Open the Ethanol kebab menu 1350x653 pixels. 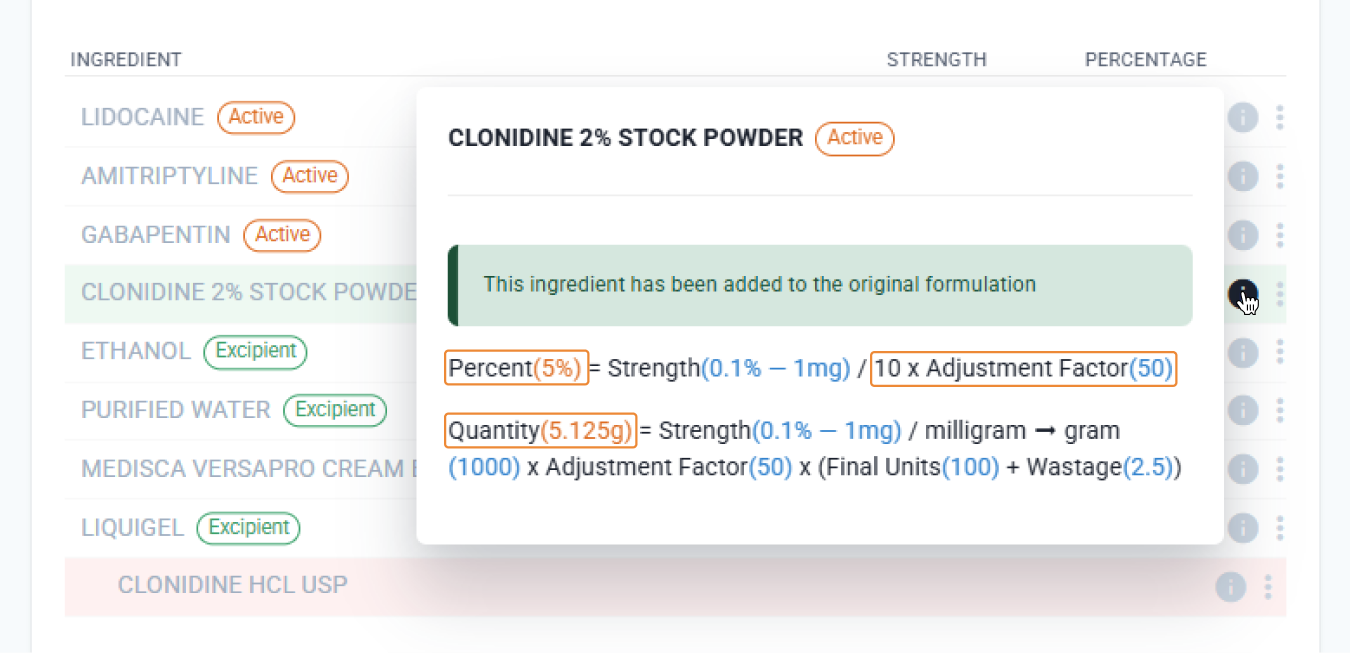[x=1280, y=352]
